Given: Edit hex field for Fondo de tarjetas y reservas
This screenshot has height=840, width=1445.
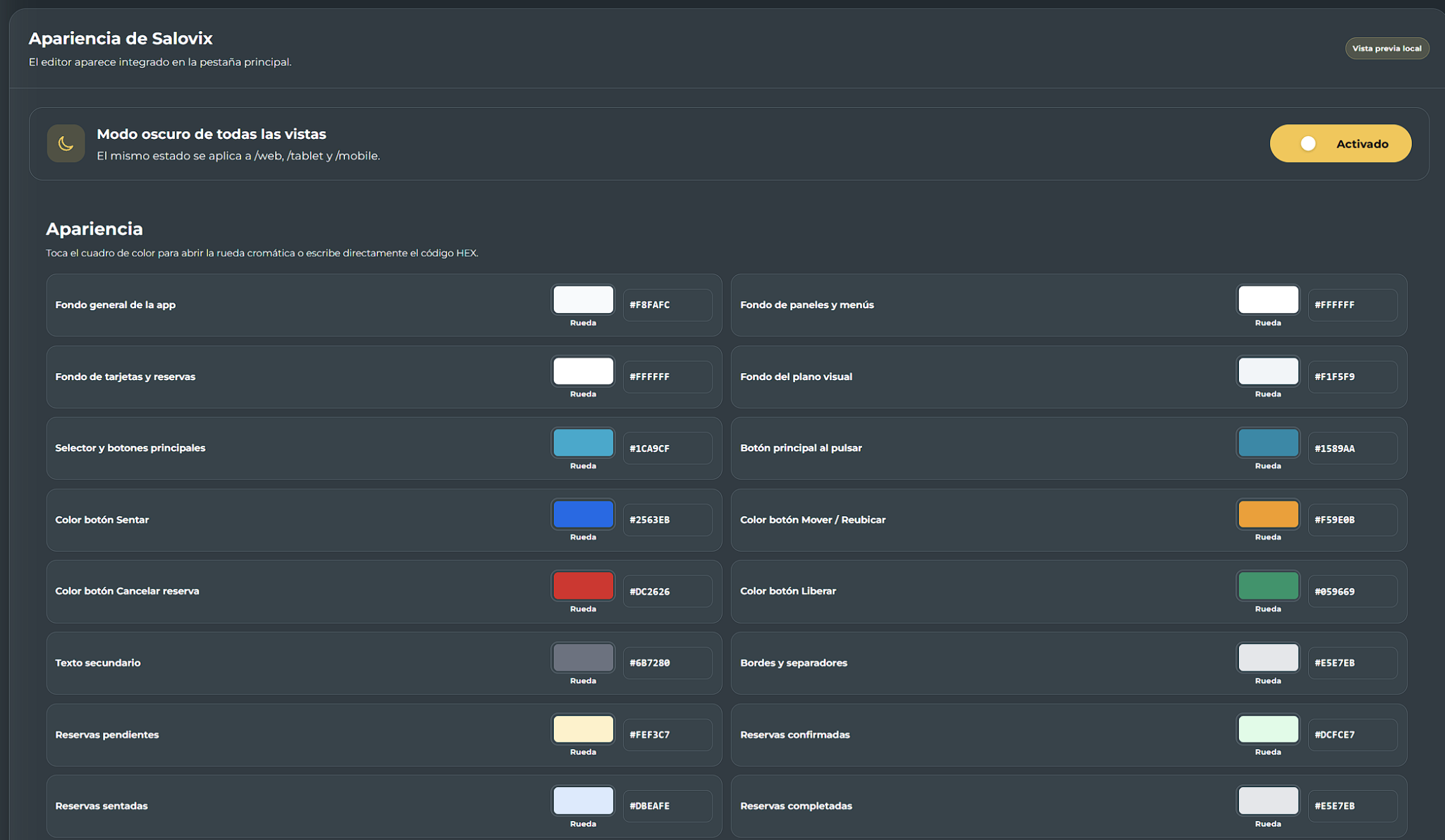Looking at the screenshot, I should (667, 377).
